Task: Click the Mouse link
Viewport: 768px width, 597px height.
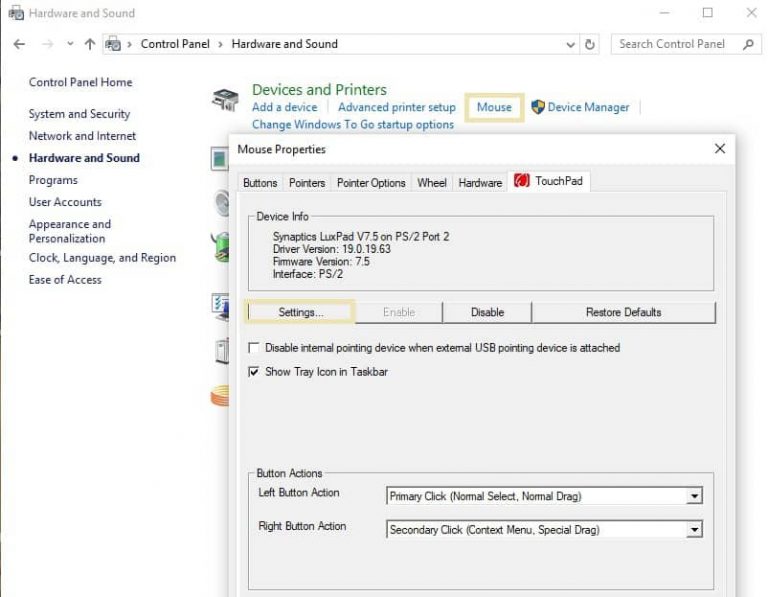Action: [x=494, y=107]
